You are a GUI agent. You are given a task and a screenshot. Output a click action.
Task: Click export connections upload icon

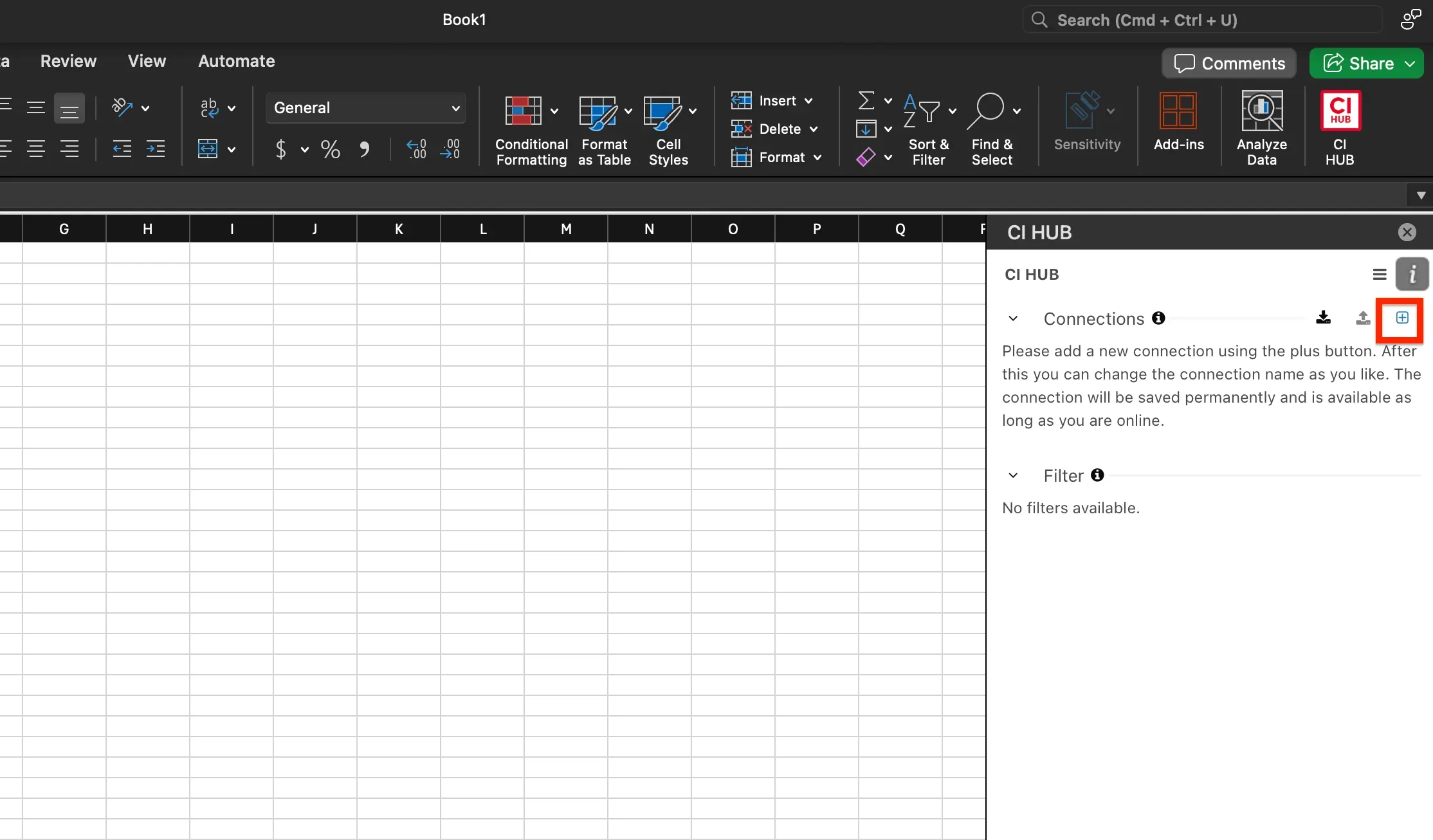click(1363, 318)
